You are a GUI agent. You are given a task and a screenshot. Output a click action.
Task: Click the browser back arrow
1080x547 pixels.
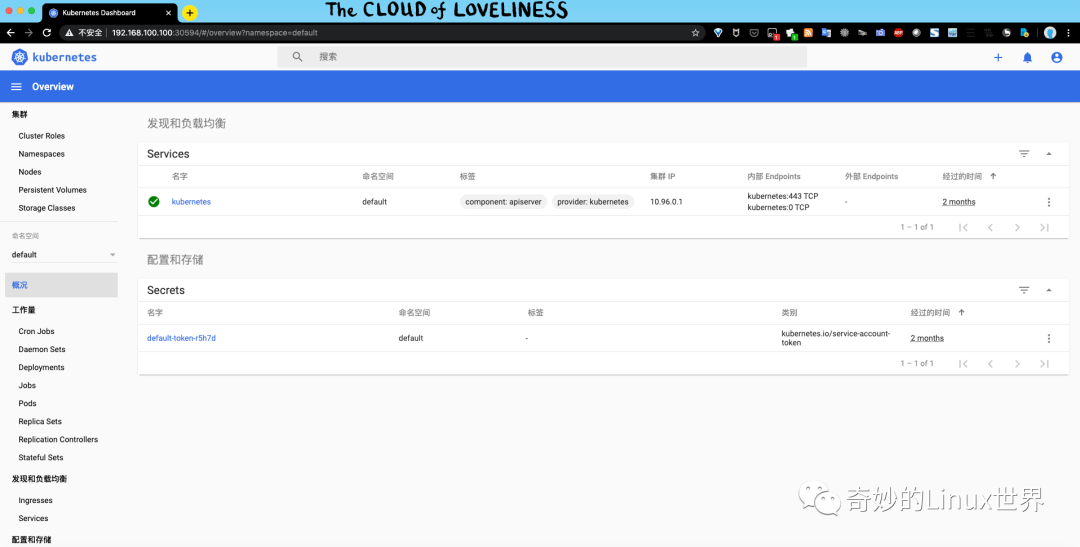tap(10, 32)
